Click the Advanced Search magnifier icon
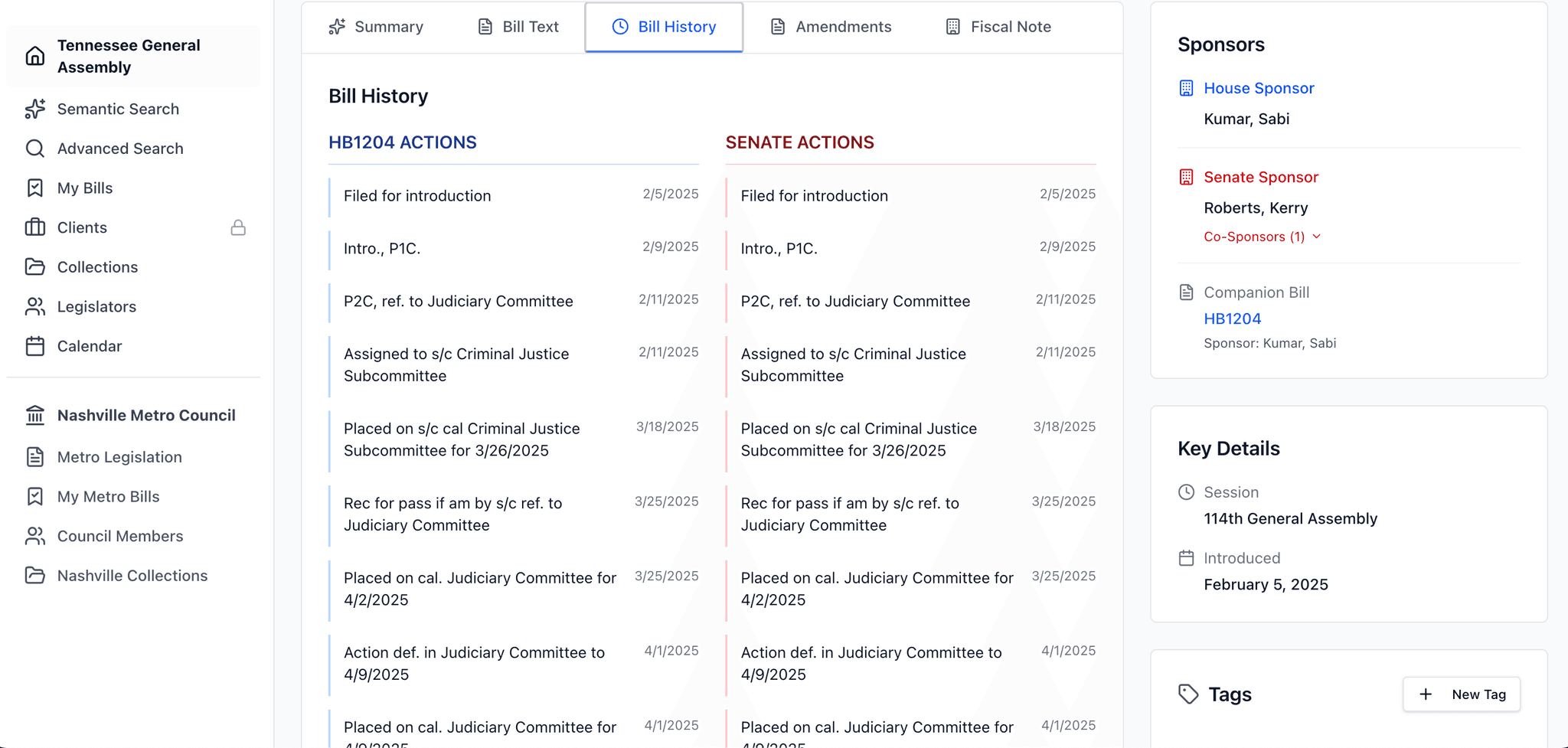1568x748 pixels. pos(35,149)
